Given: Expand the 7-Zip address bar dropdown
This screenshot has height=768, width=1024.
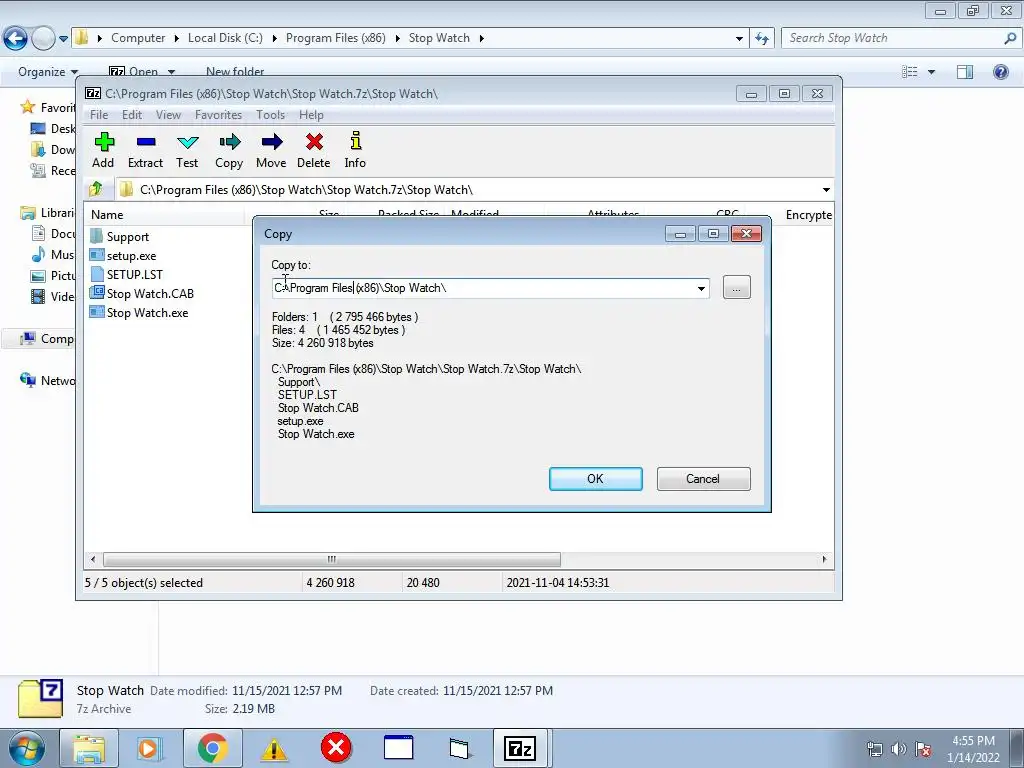Looking at the screenshot, I should (826, 189).
